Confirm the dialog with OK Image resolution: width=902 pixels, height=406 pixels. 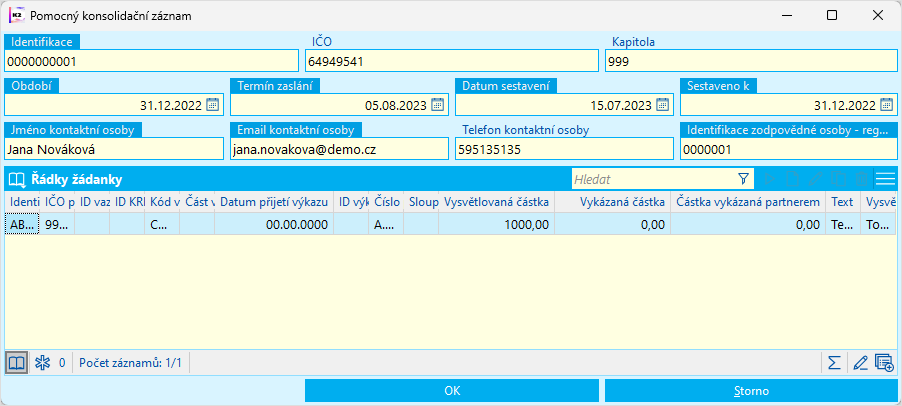click(x=452, y=391)
